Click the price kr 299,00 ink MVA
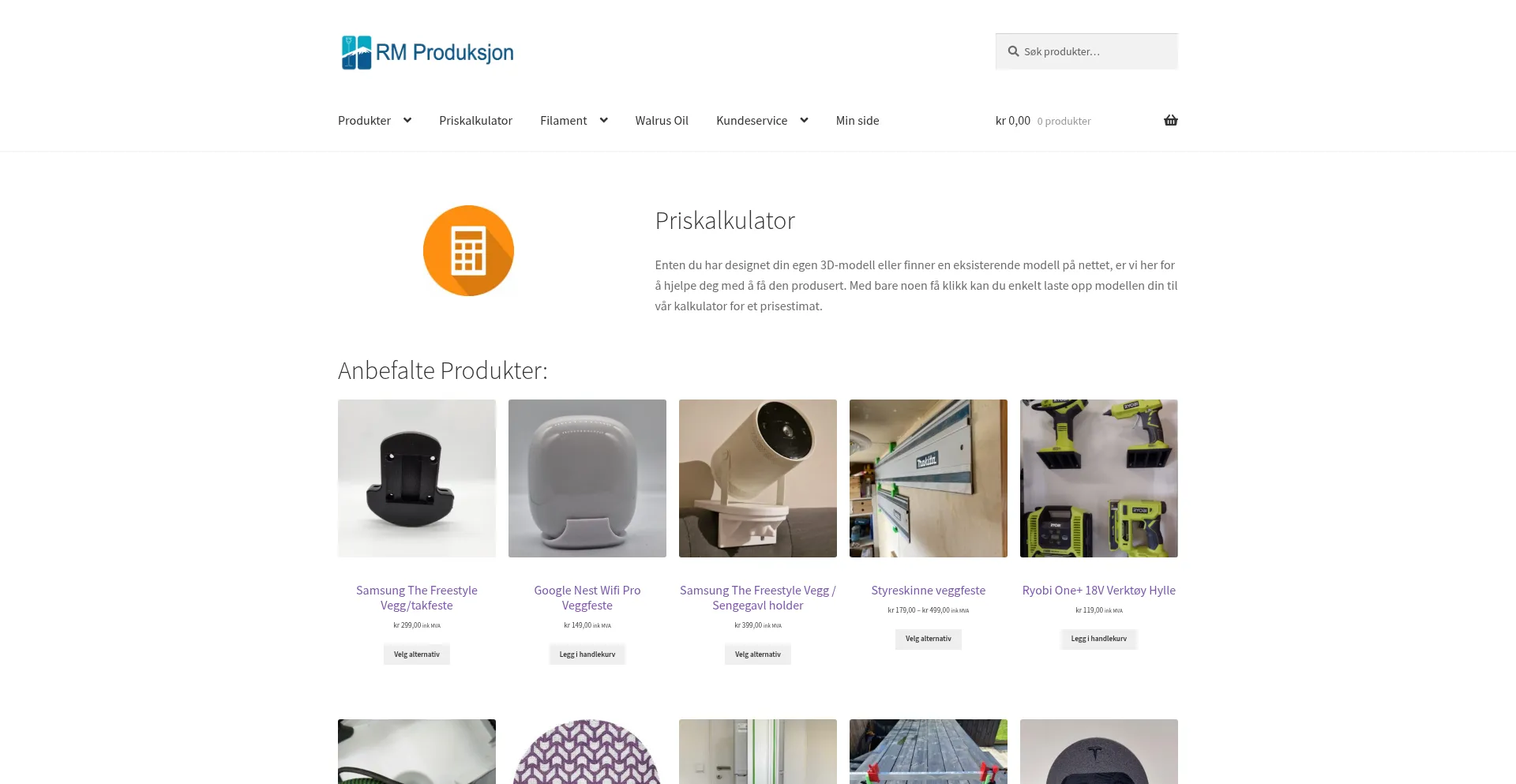The image size is (1516, 784). click(x=417, y=625)
